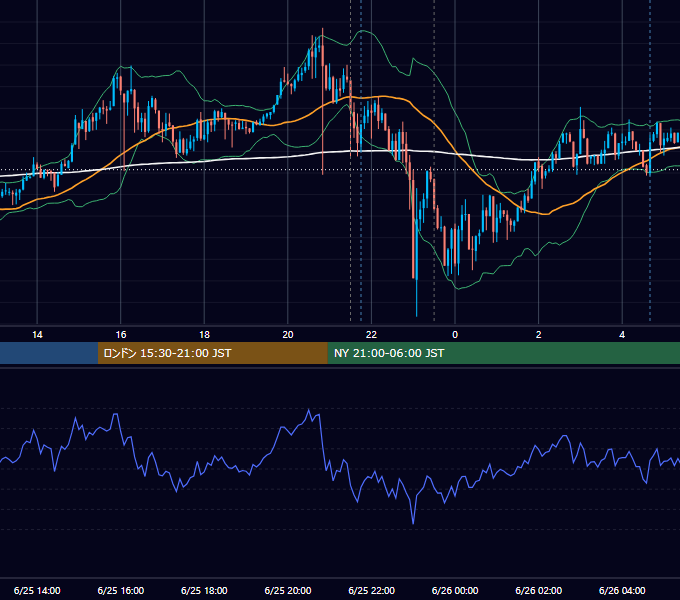Click the 6/25 18:00 date label
680x600 pixels.
pyautogui.click(x=204, y=590)
